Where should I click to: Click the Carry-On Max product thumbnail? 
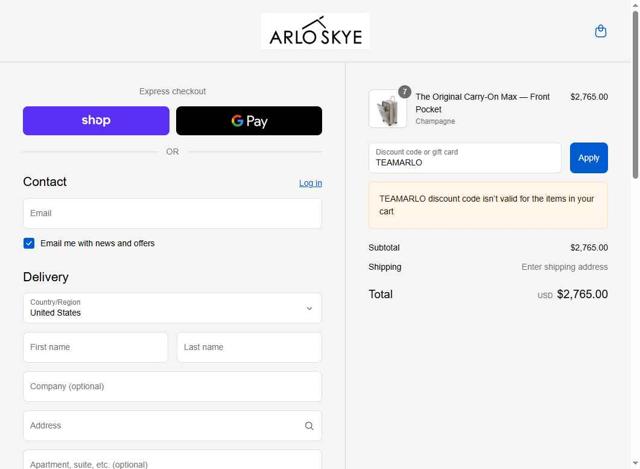pos(387,109)
